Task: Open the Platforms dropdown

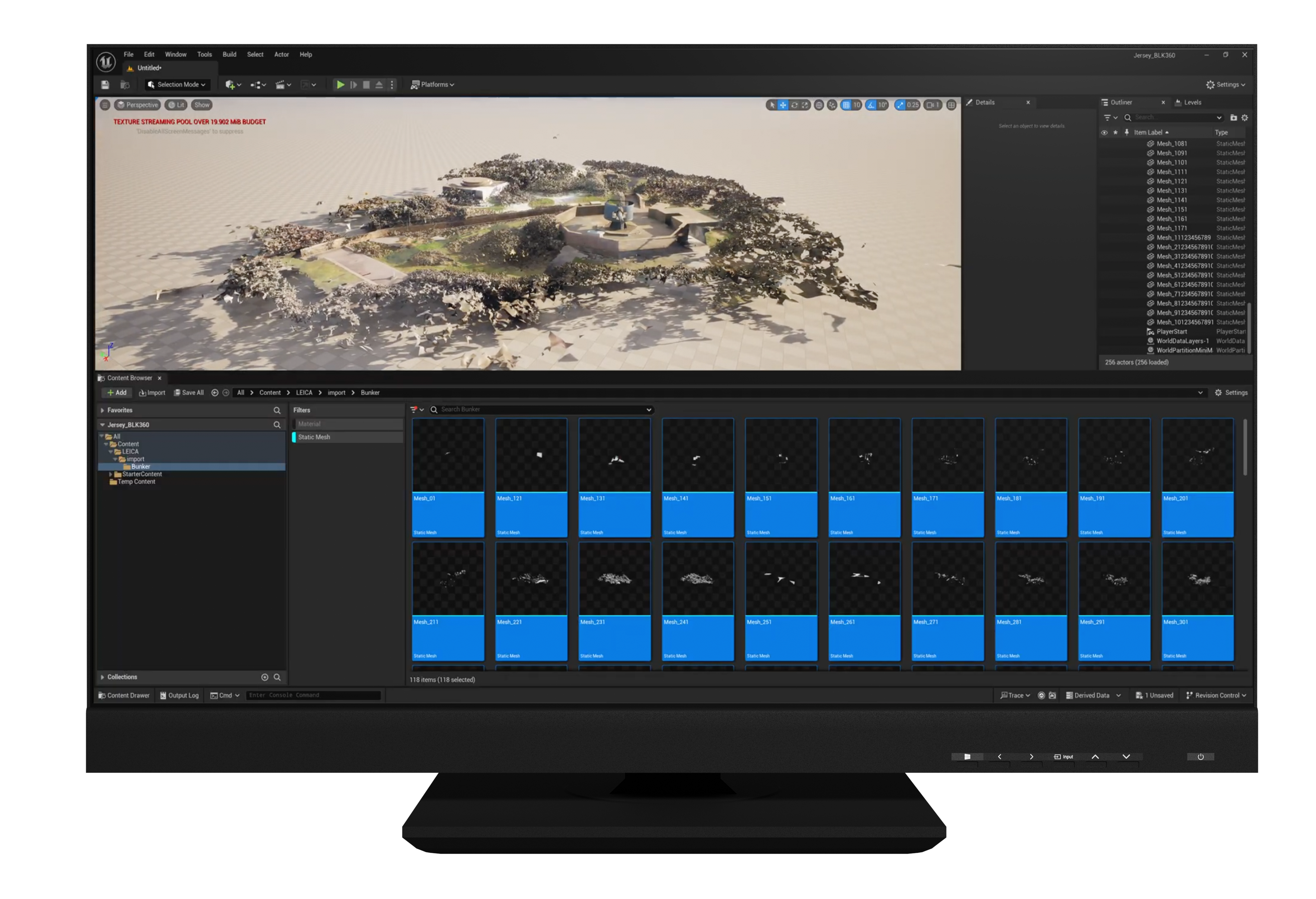Action: click(432, 84)
